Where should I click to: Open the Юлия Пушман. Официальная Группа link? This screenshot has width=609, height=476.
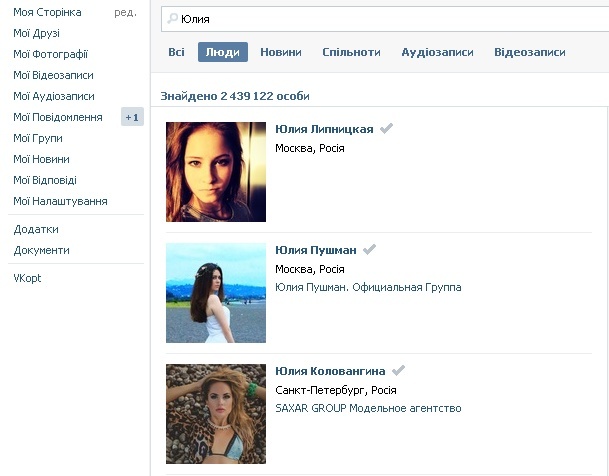click(x=368, y=287)
